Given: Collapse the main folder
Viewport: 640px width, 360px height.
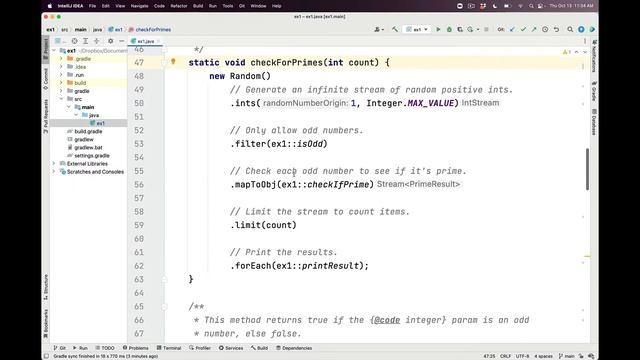Looking at the screenshot, I should [69, 107].
